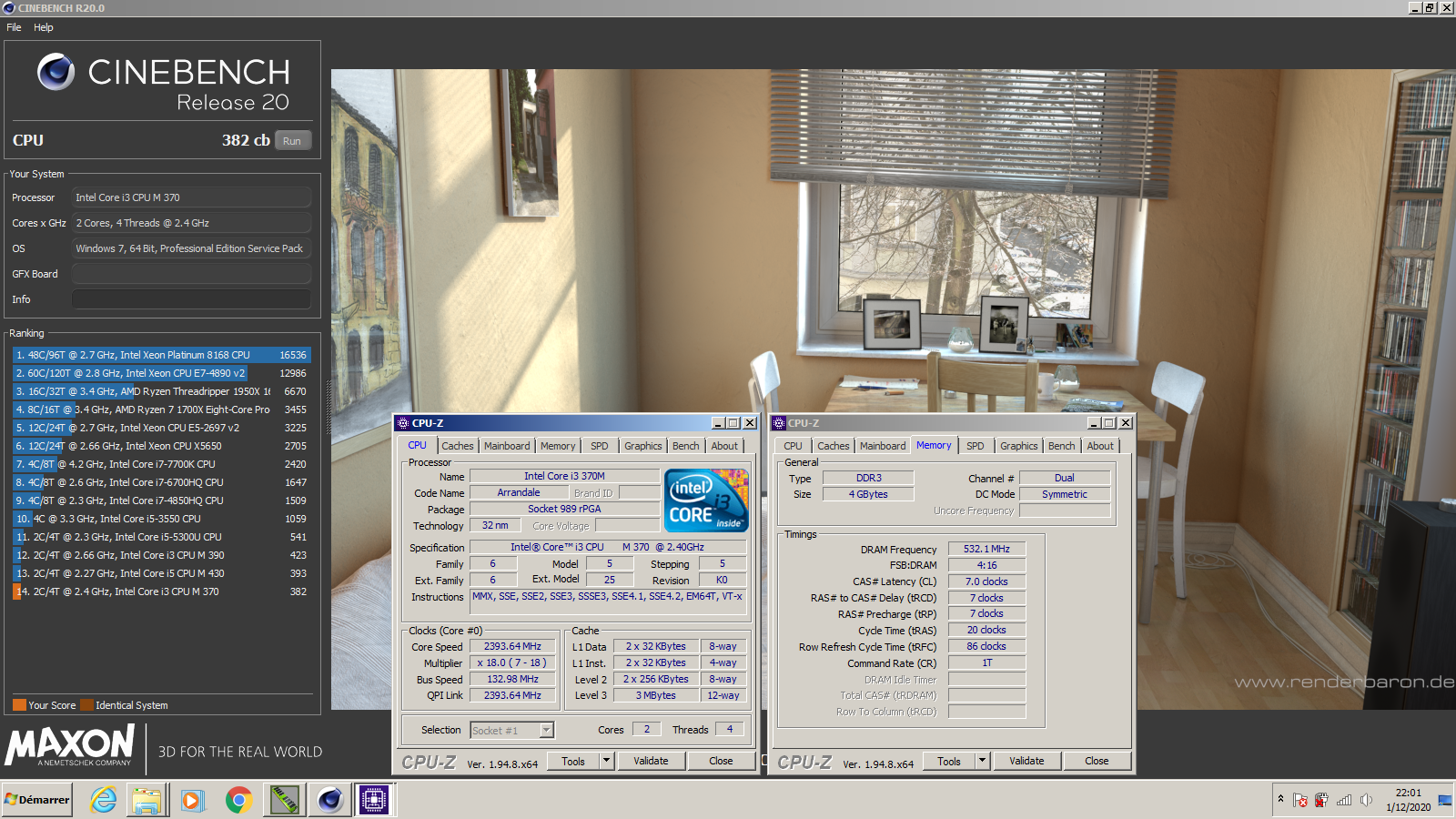Image resolution: width=1456 pixels, height=819 pixels.
Task: Click title bar icon of right CPU-Z window
Action: (x=779, y=423)
